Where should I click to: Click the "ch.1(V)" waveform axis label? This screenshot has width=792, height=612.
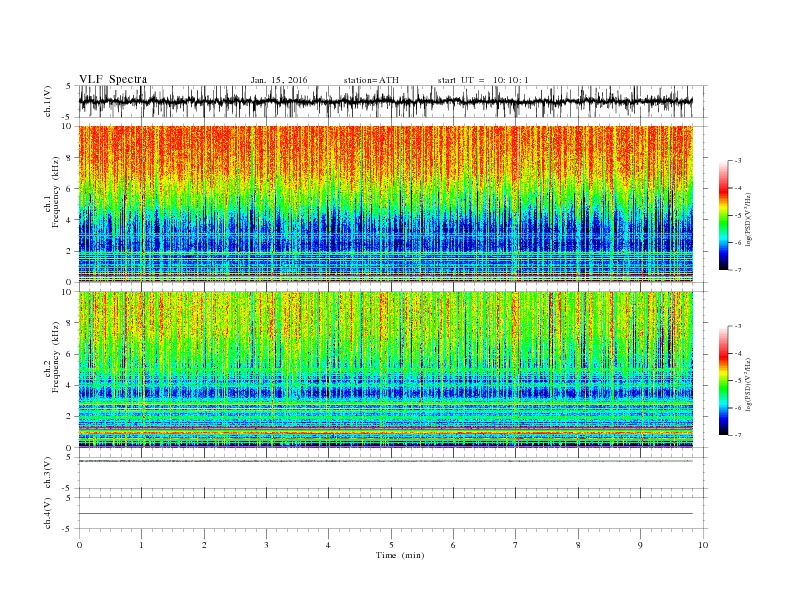48,101
